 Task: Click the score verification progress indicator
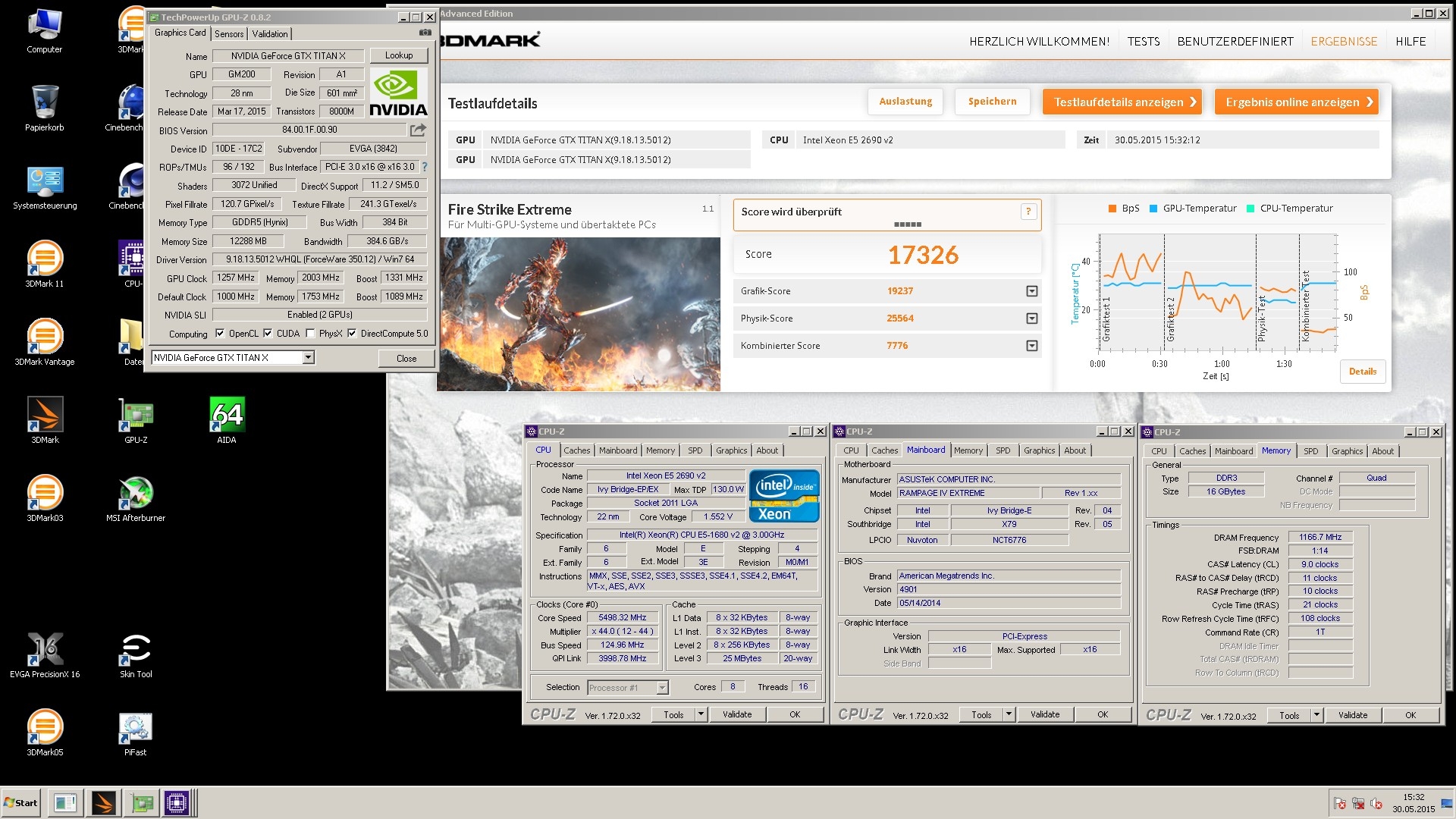[908, 224]
